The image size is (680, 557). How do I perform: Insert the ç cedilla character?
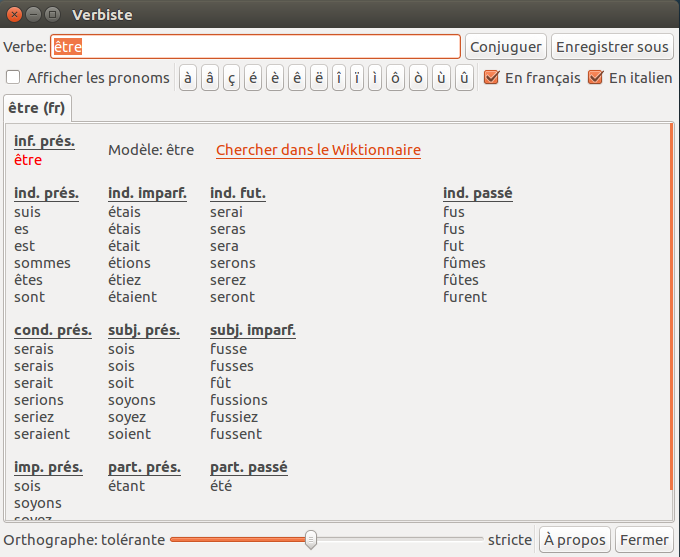click(231, 78)
